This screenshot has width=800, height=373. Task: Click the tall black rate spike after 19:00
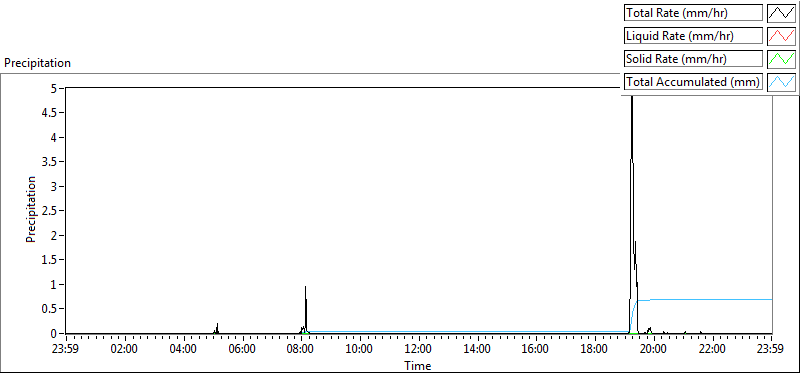632,204
